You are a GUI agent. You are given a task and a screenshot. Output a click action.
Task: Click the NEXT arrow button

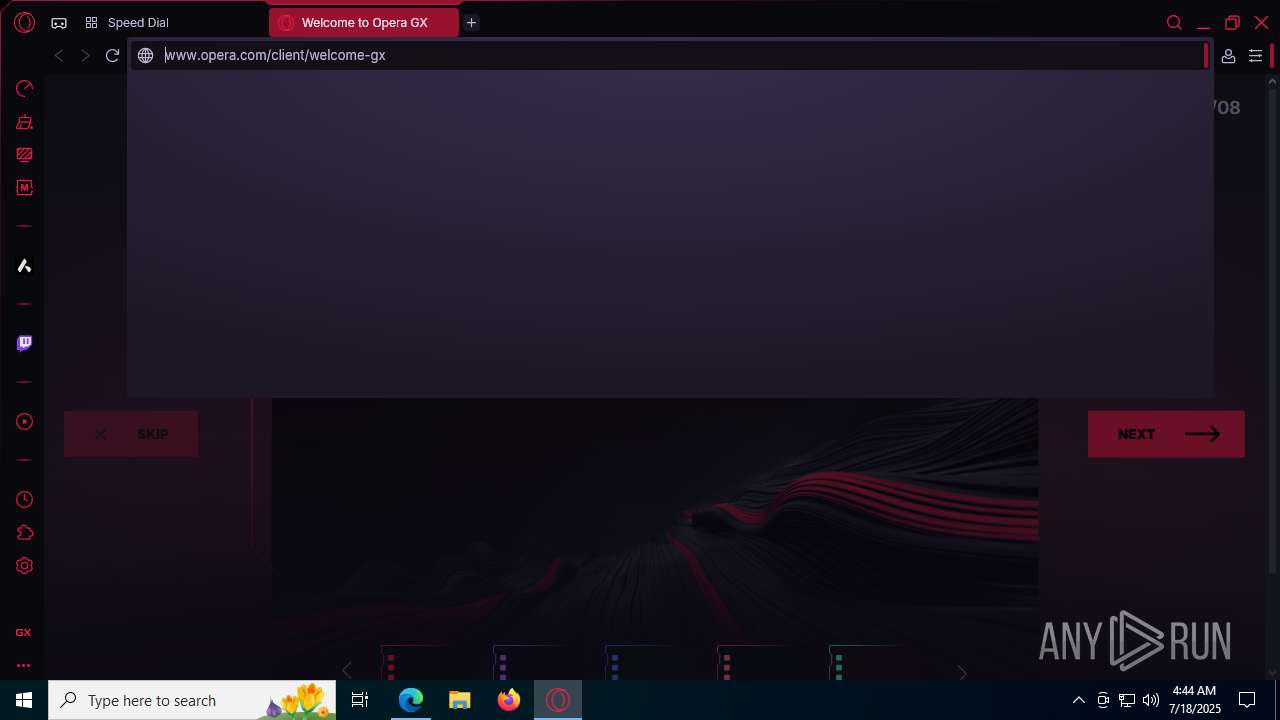[1166, 434]
